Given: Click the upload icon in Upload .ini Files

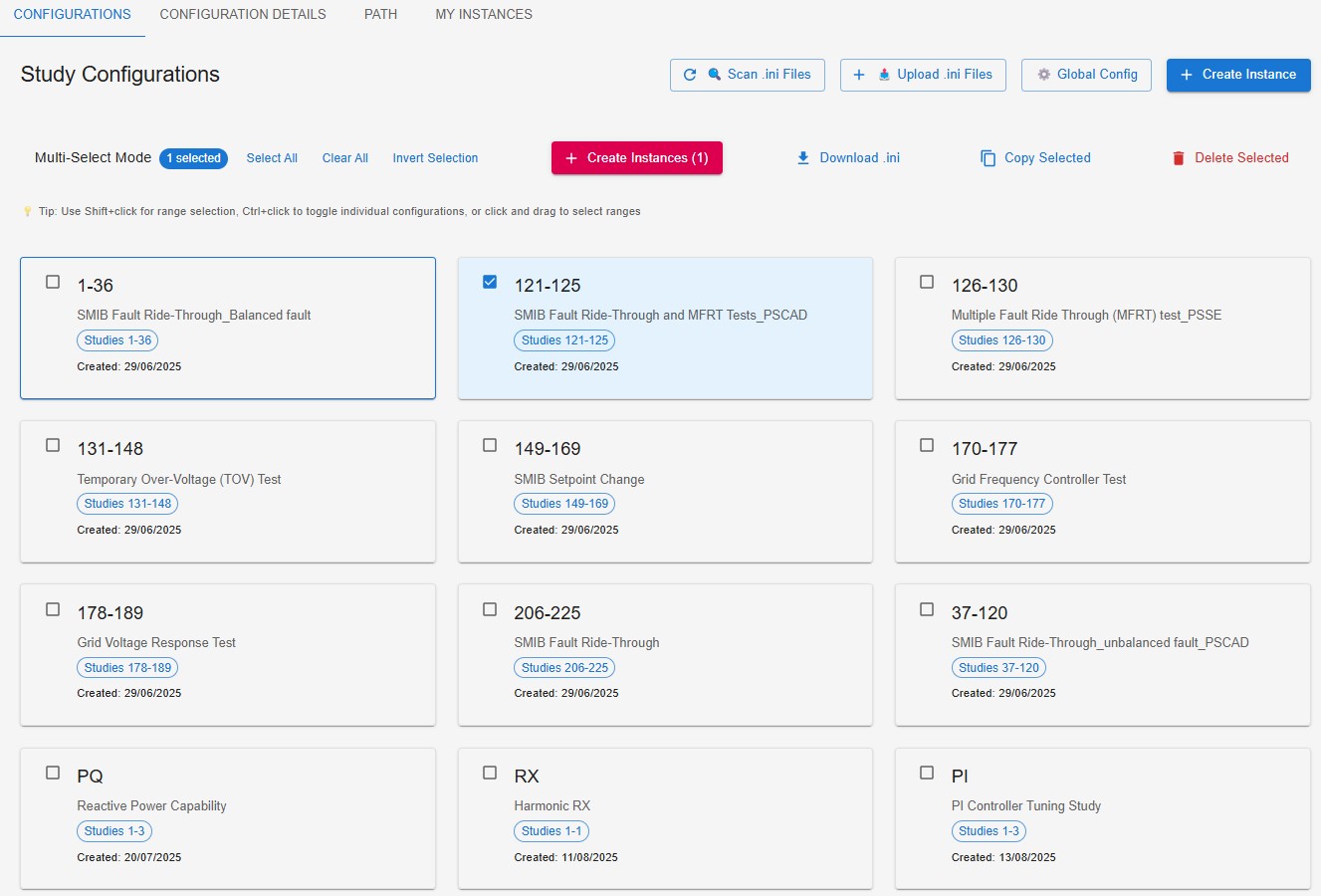Looking at the screenshot, I should [x=884, y=75].
